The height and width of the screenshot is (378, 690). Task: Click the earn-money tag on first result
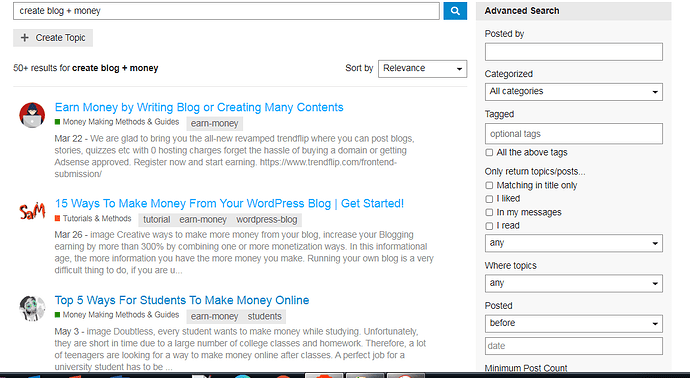click(x=214, y=124)
